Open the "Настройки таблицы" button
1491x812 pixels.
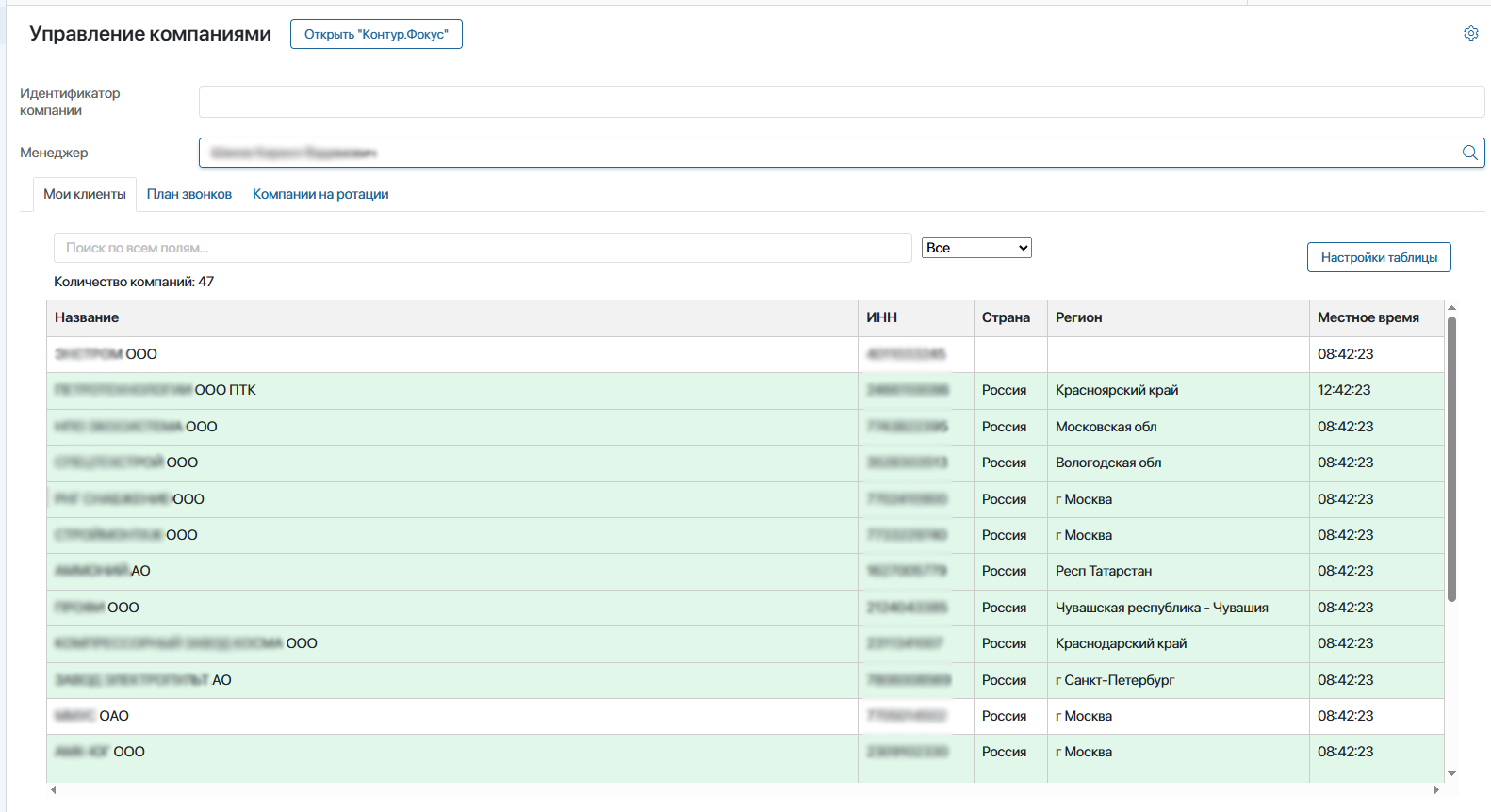pyautogui.click(x=1379, y=257)
